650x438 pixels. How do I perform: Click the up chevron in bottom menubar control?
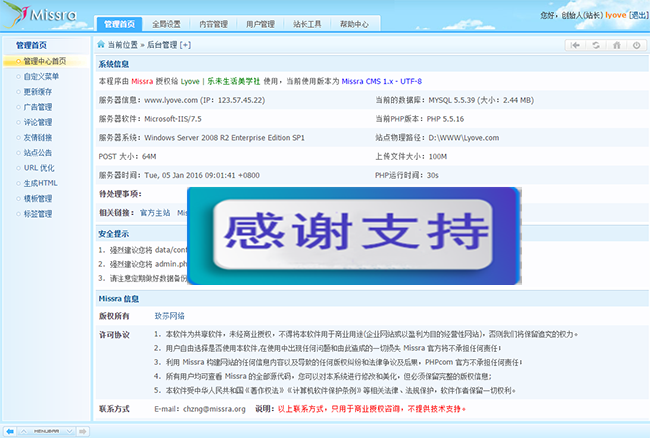tap(24, 431)
